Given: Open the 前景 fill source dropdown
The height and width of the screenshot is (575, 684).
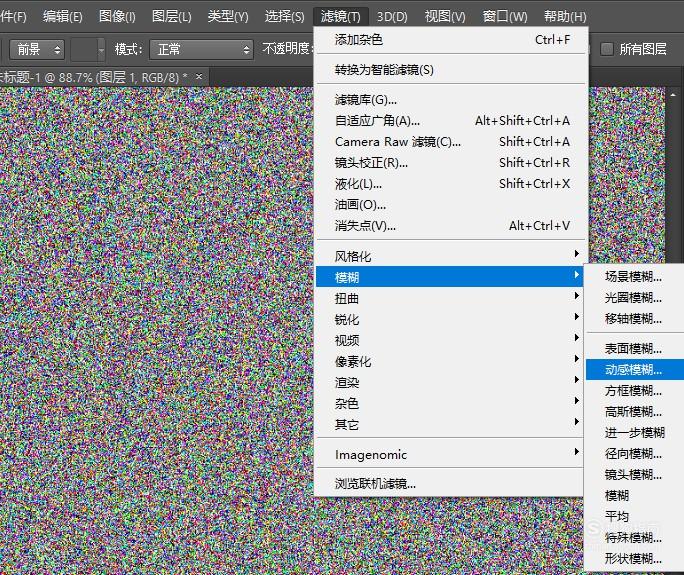Looking at the screenshot, I should (x=37, y=49).
